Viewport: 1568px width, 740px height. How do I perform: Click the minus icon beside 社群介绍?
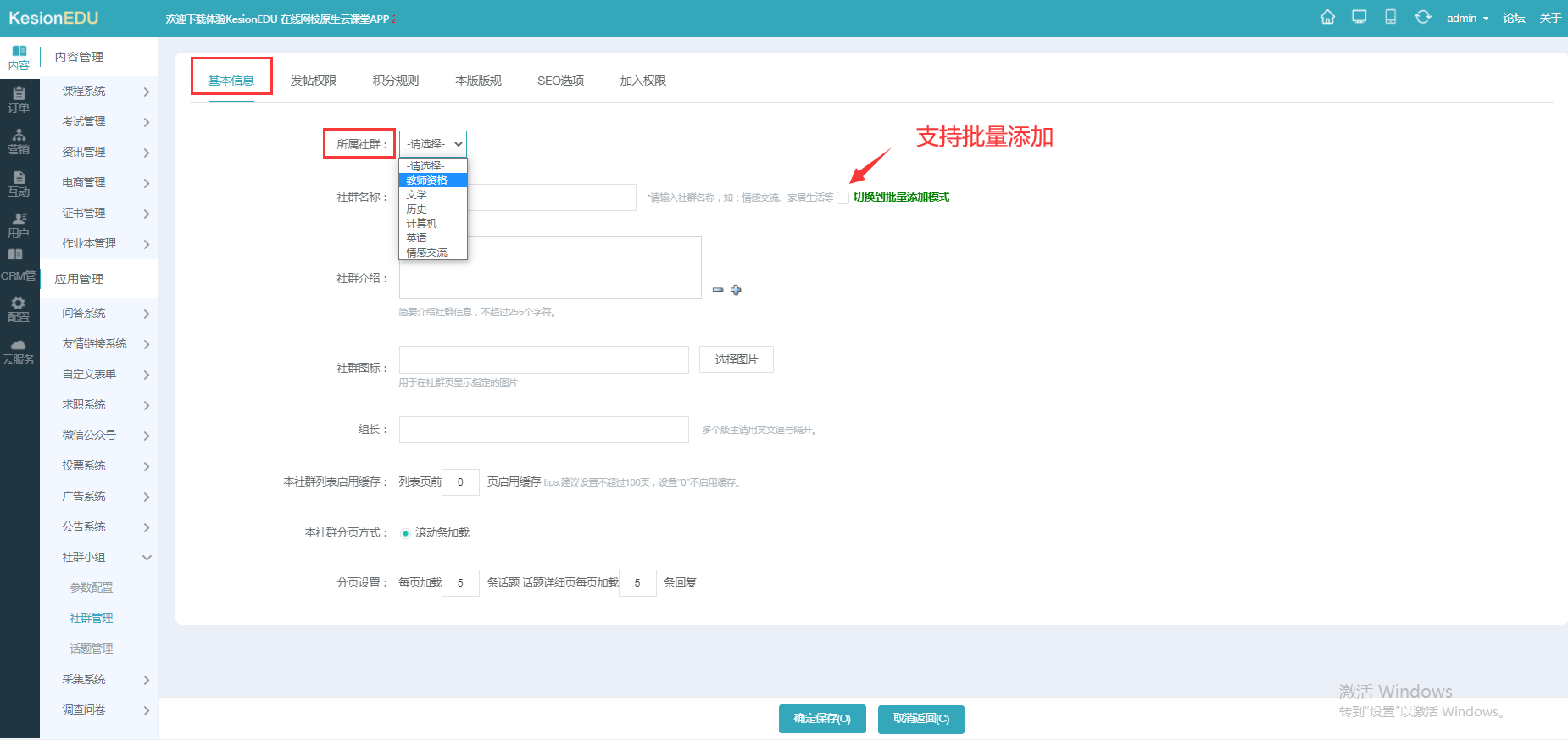tap(718, 290)
